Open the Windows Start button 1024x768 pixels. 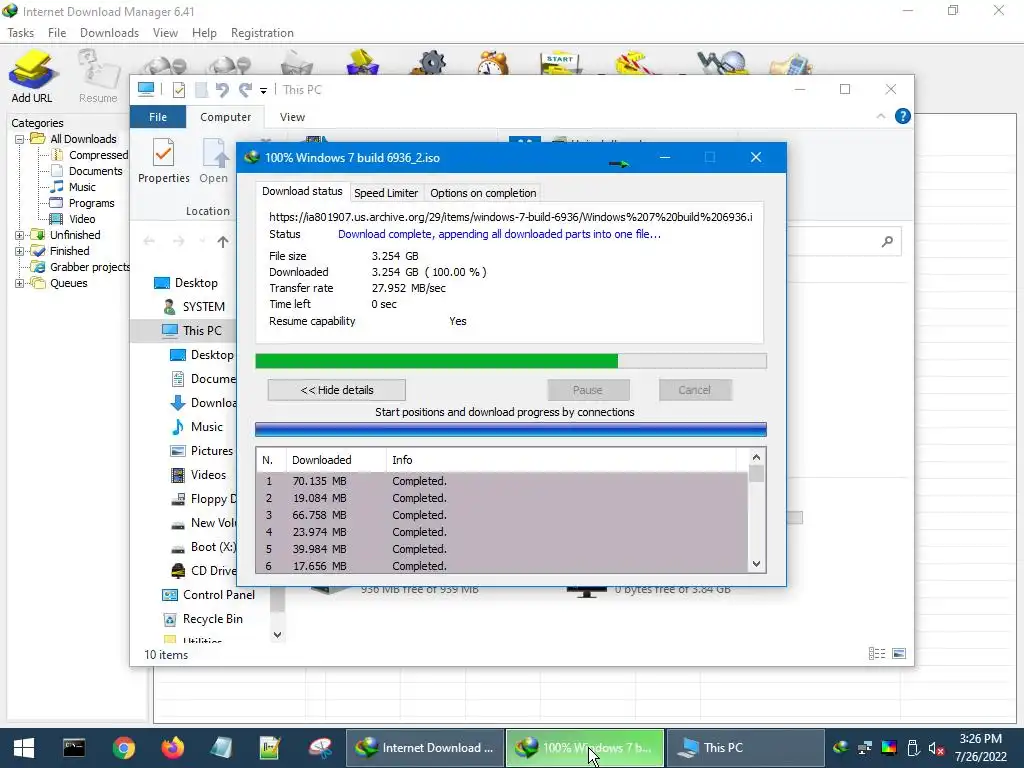click(24, 748)
